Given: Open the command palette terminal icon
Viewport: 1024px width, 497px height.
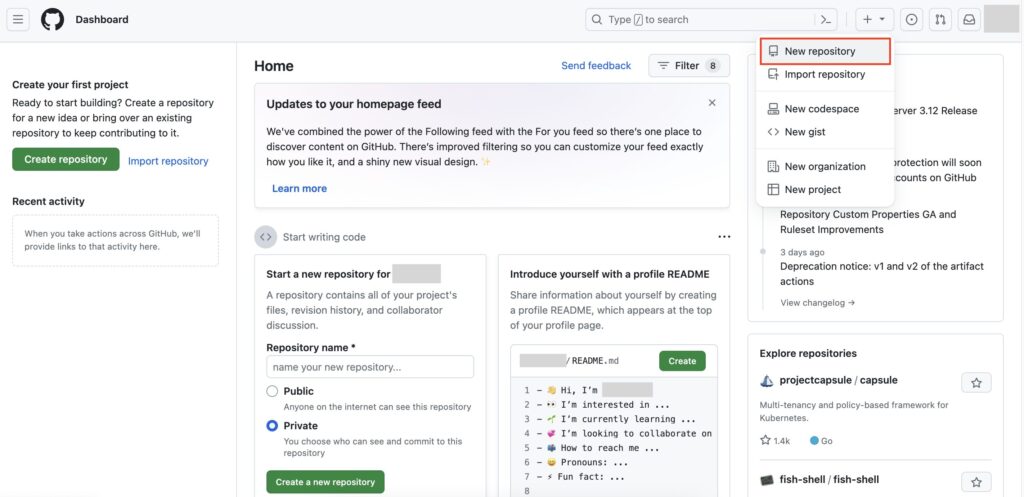Looking at the screenshot, I should click(826, 20).
